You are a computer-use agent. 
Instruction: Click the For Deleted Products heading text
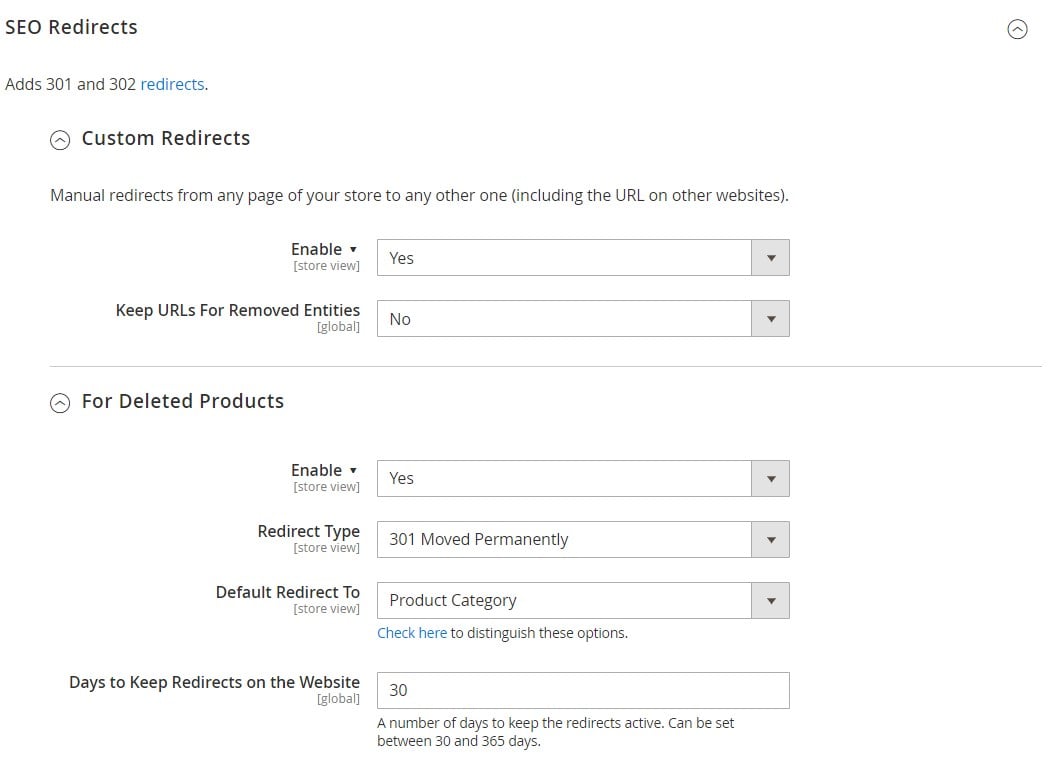click(x=182, y=401)
